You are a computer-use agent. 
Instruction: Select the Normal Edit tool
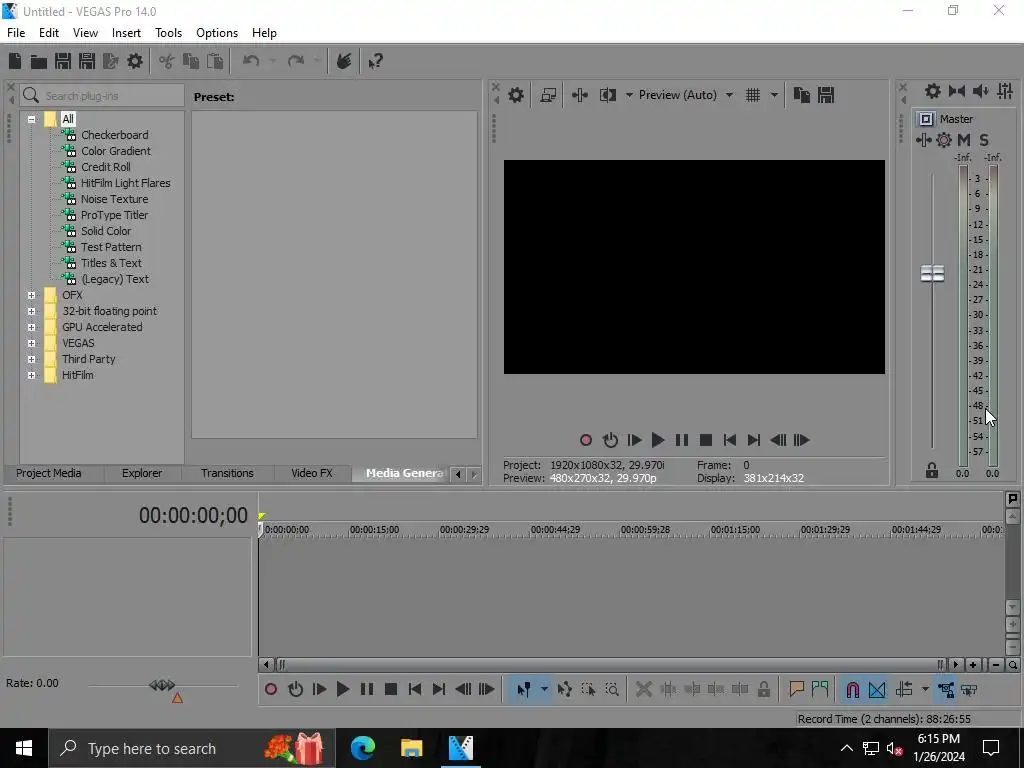pyautogui.click(x=524, y=690)
